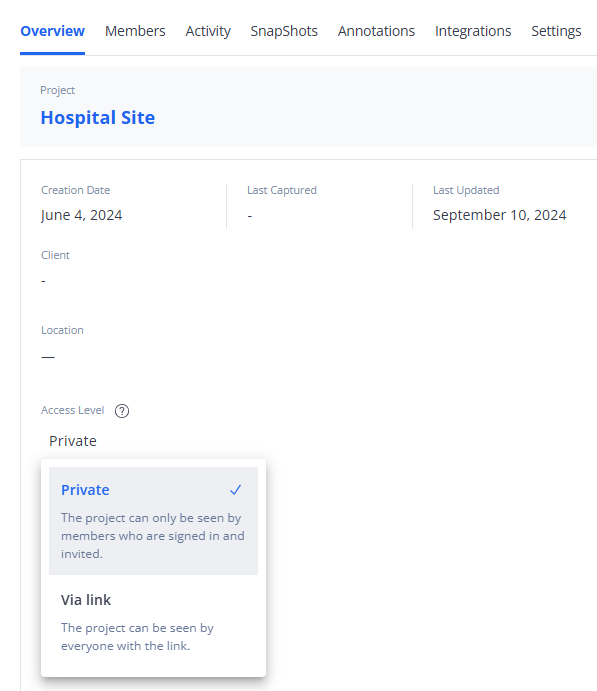
Task: Select the Overview tab
Action: tap(52, 31)
